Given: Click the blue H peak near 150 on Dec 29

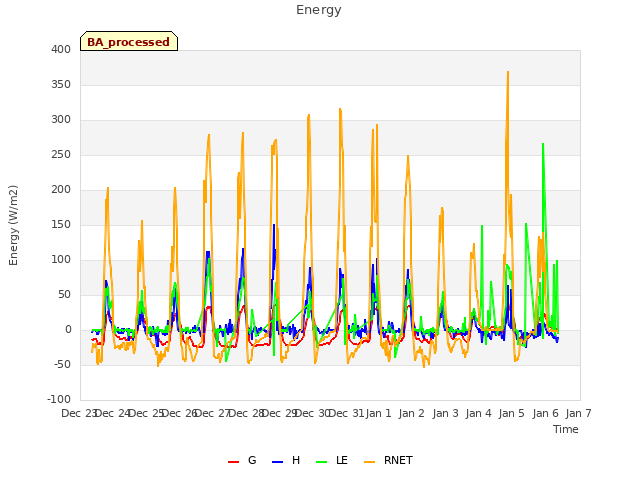Looking at the screenshot, I should (274, 225).
